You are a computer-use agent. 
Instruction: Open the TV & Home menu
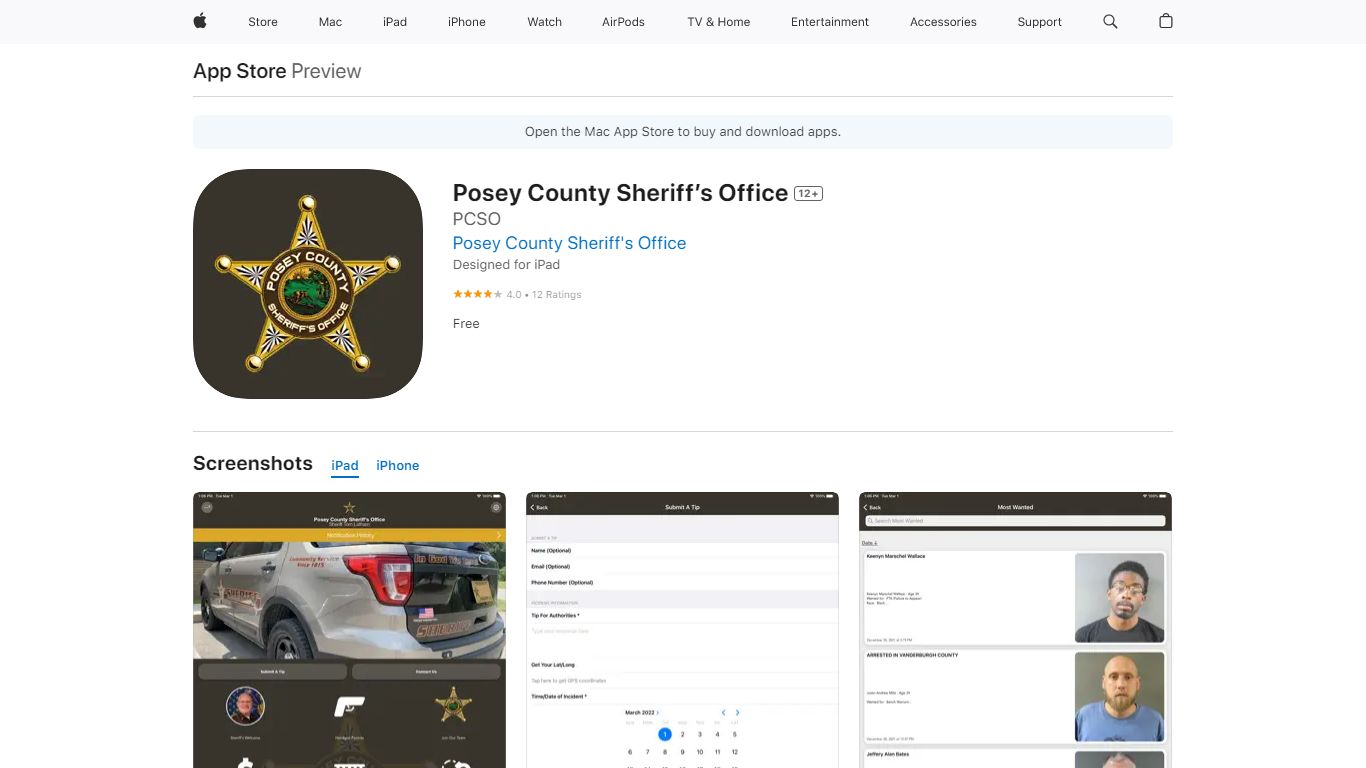(x=719, y=22)
